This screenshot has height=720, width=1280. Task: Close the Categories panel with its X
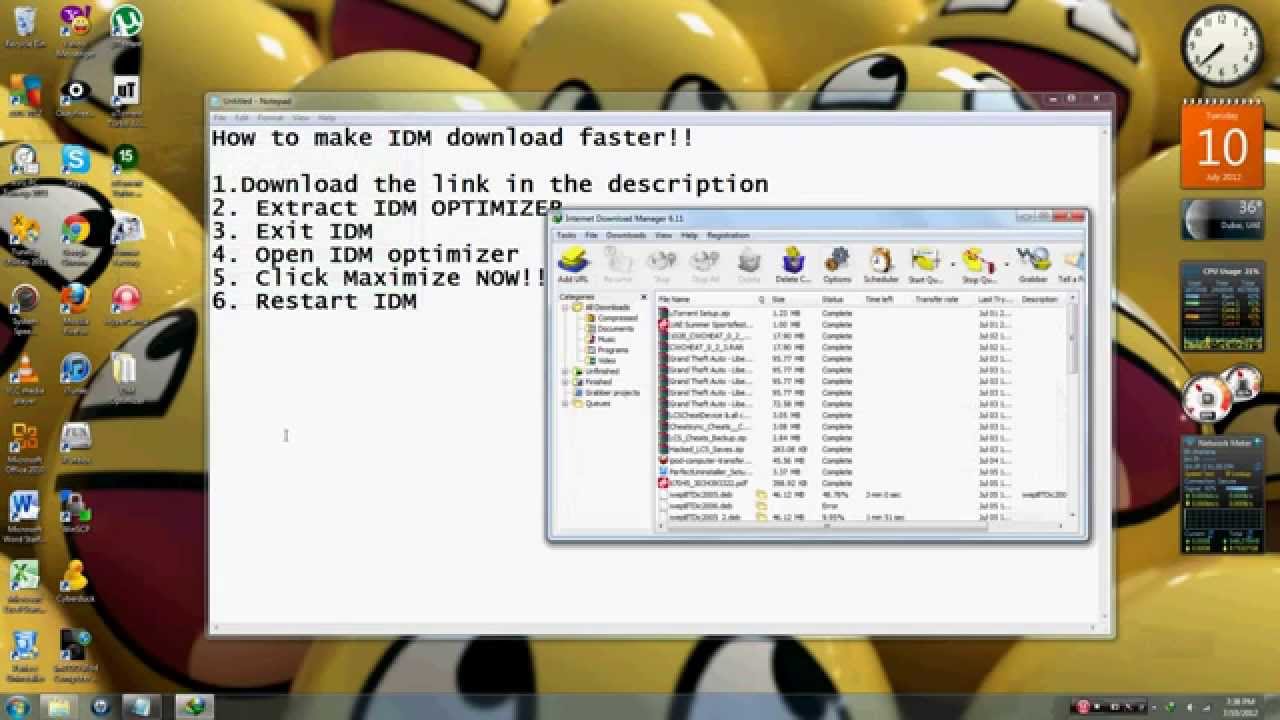644,297
